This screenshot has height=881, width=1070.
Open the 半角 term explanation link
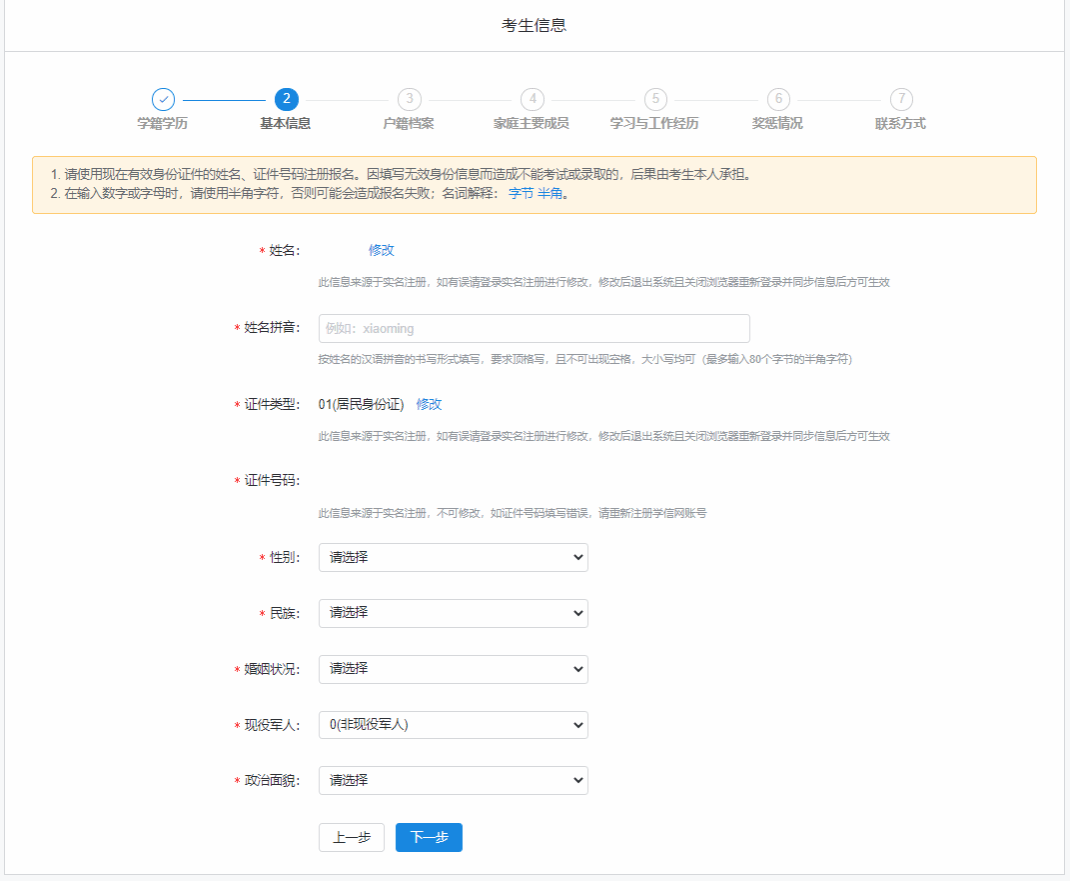(x=550, y=194)
